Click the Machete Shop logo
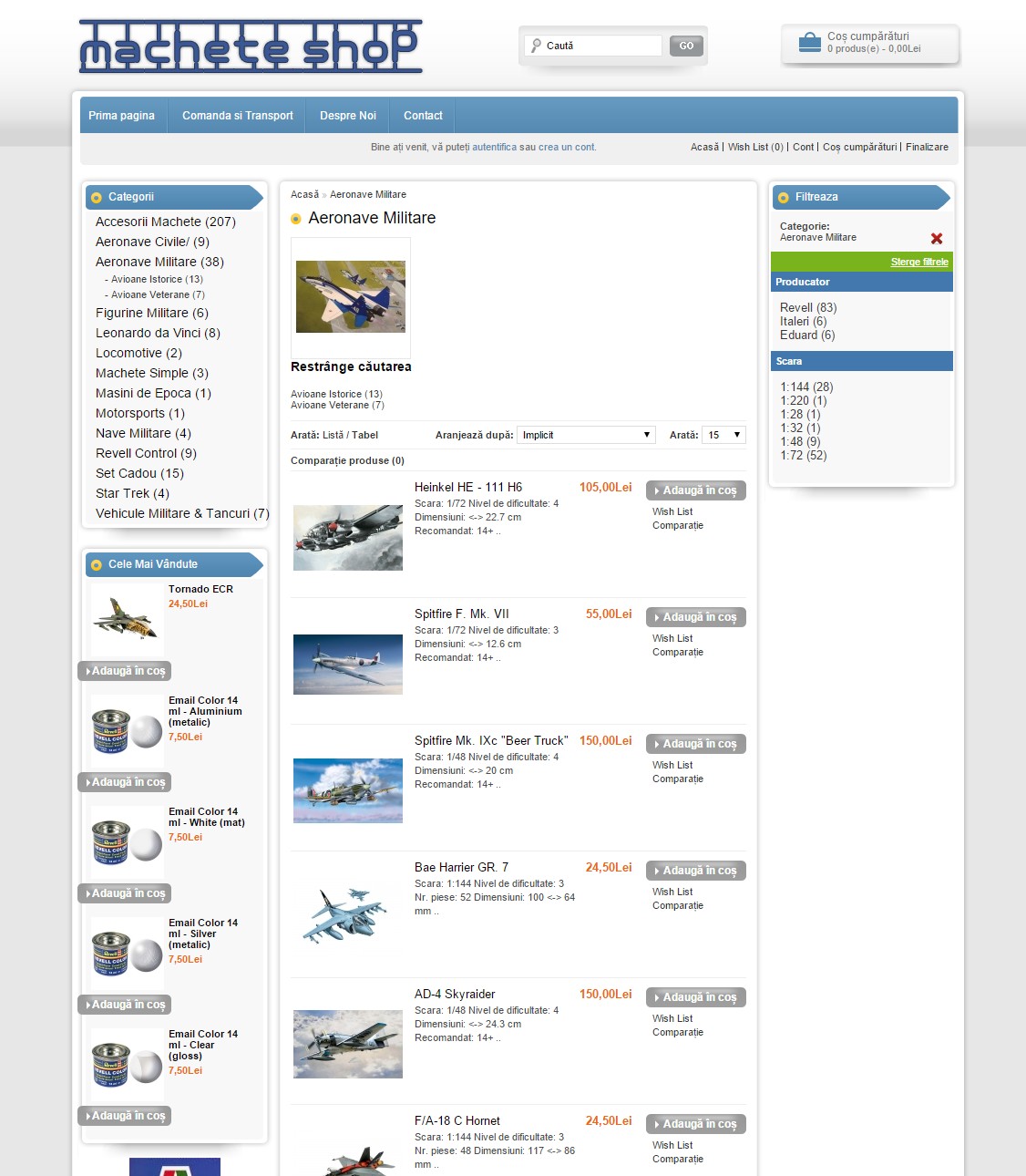This screenshot has height=1176, width=1026. pos(251,46)
